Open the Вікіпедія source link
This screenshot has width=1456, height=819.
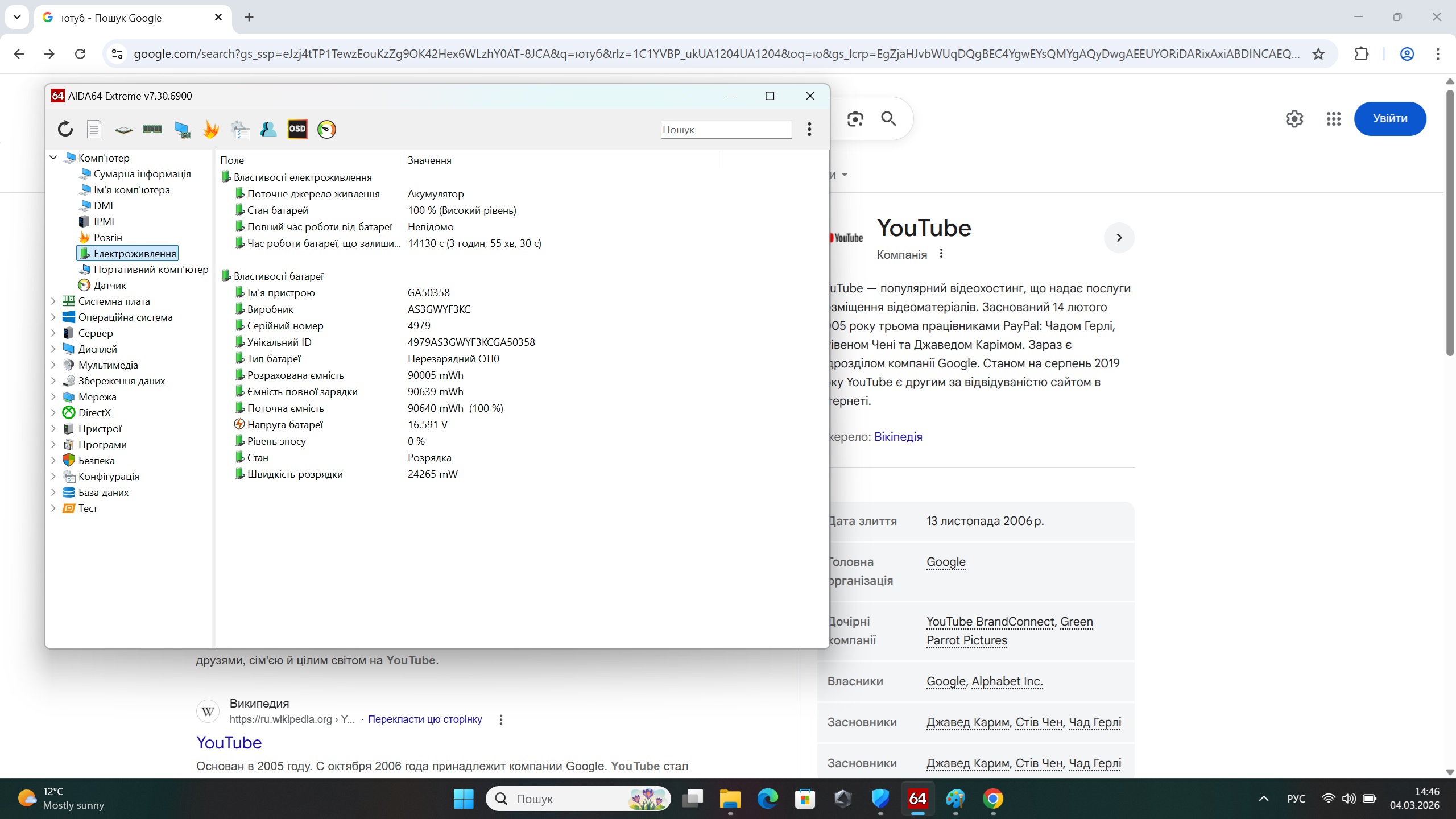tap(898, 437)
